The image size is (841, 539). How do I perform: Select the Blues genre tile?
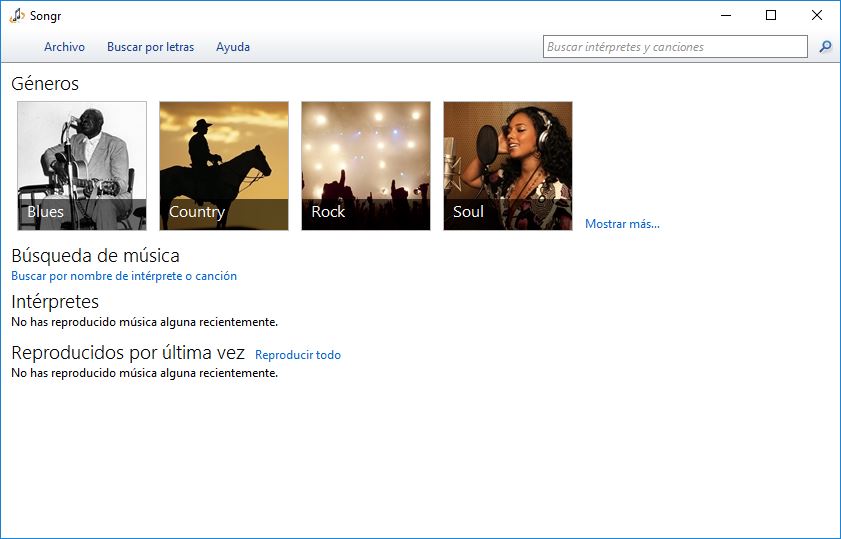(82, 166)
